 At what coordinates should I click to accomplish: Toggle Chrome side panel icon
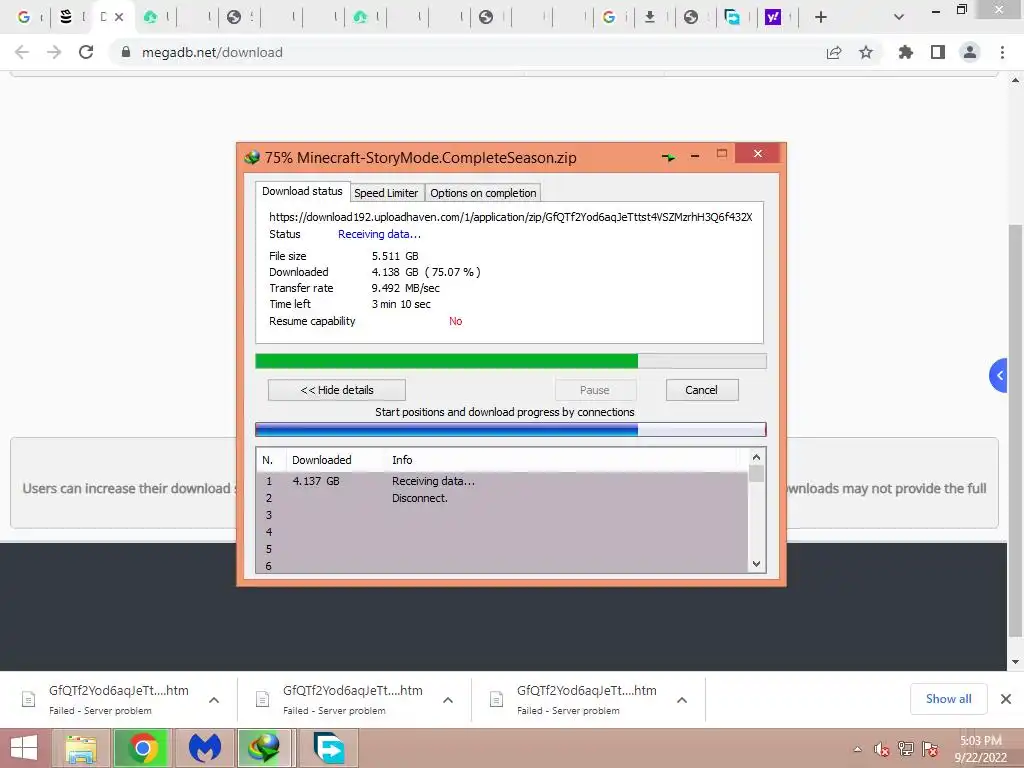(x=938, y=52)
